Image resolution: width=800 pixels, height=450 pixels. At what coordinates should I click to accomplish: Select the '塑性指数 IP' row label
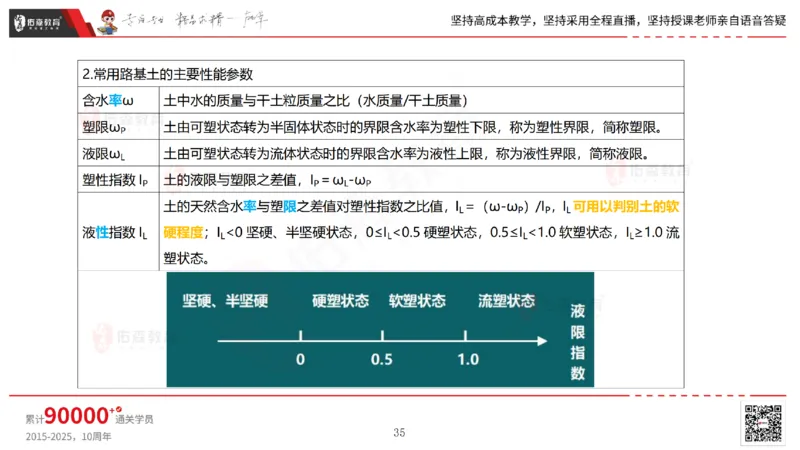[115, 180]
